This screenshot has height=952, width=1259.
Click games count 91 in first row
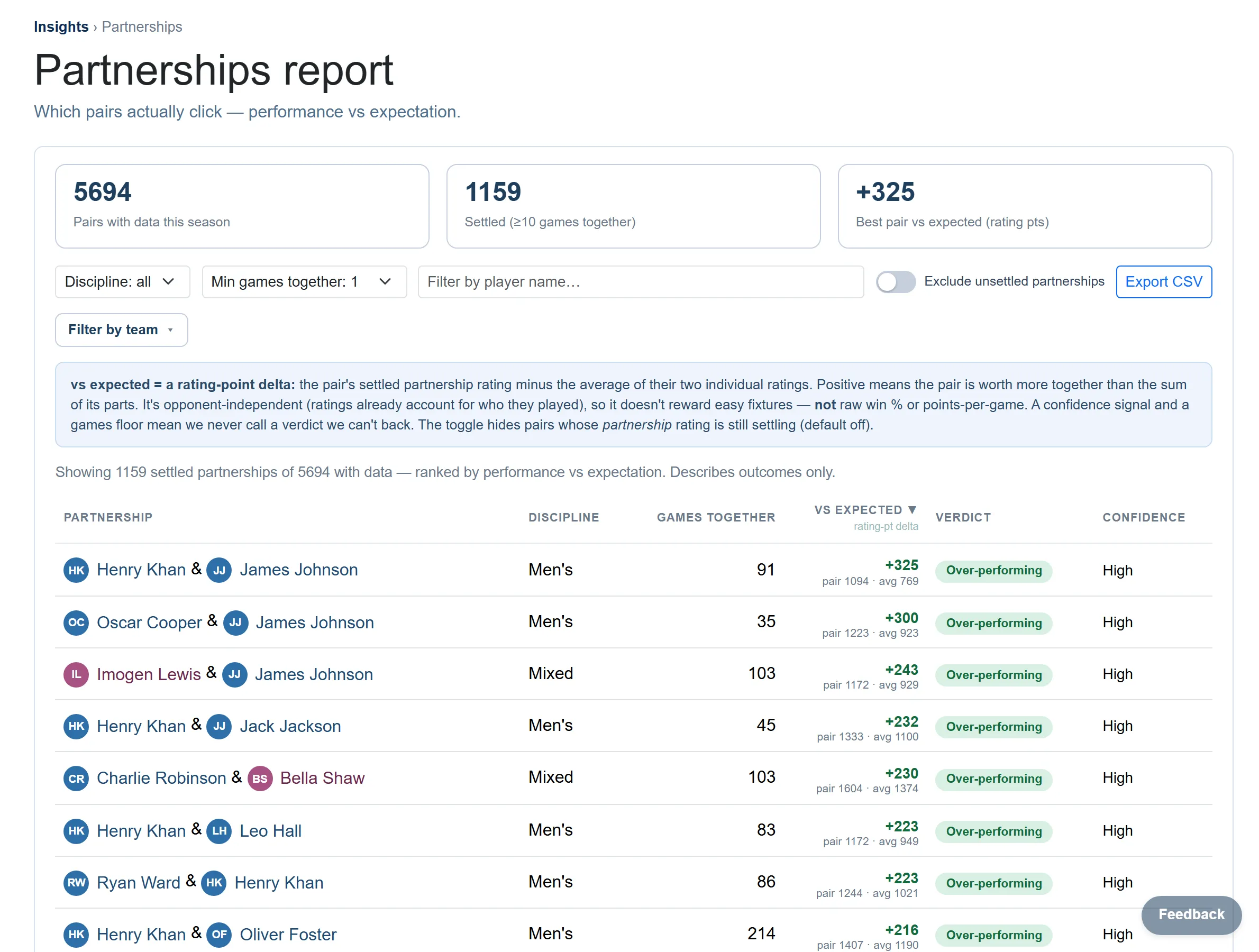coord(765,570)
